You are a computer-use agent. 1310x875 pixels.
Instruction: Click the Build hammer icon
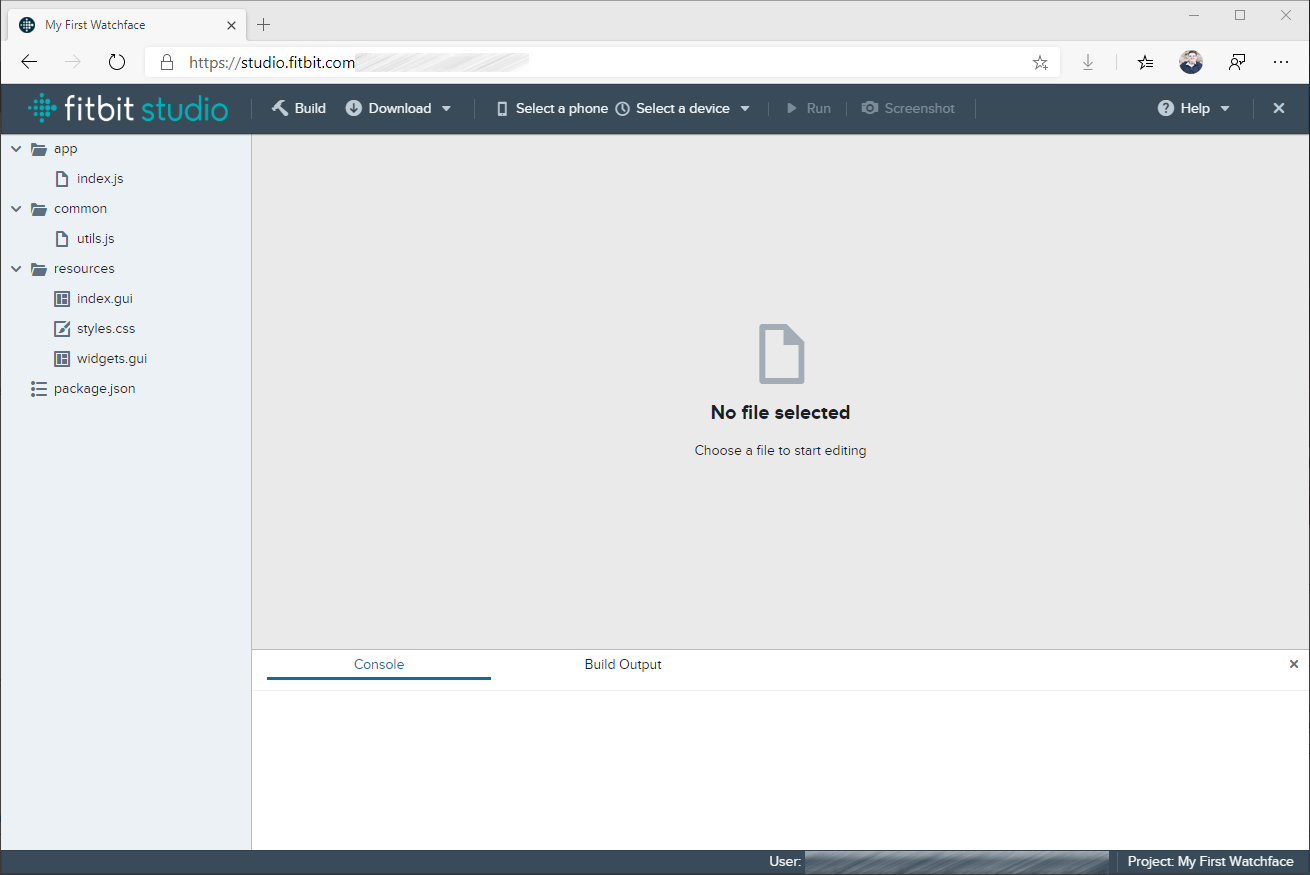pyautogui.click(x=280, y=108)
